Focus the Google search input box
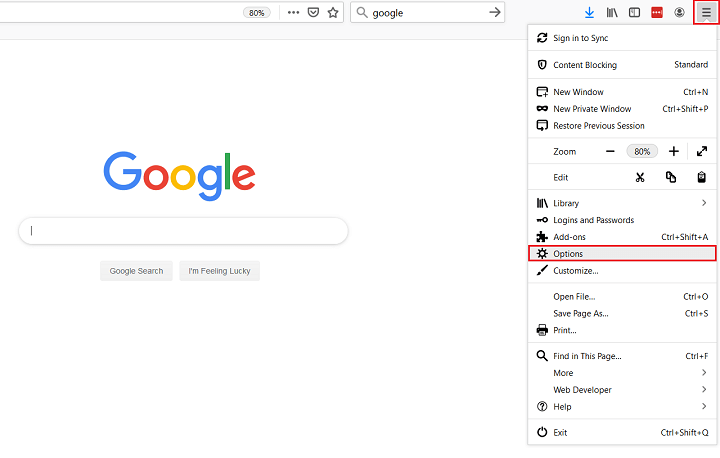Viewport: 720px width, 458px height. pyautogui.click(x=183, y=231)
